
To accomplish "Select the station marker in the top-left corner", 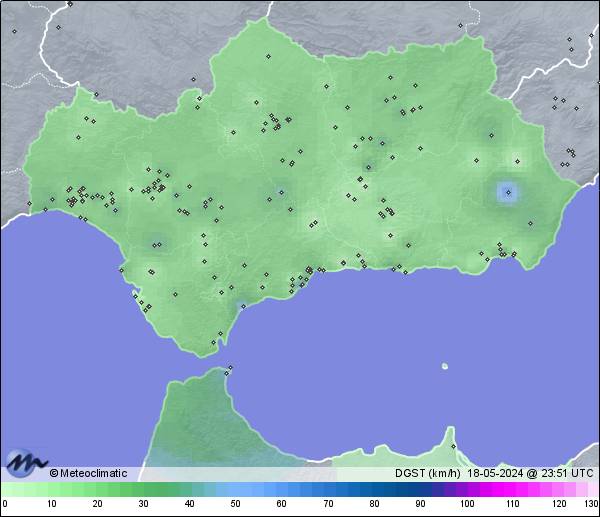I will click(15, 31).
